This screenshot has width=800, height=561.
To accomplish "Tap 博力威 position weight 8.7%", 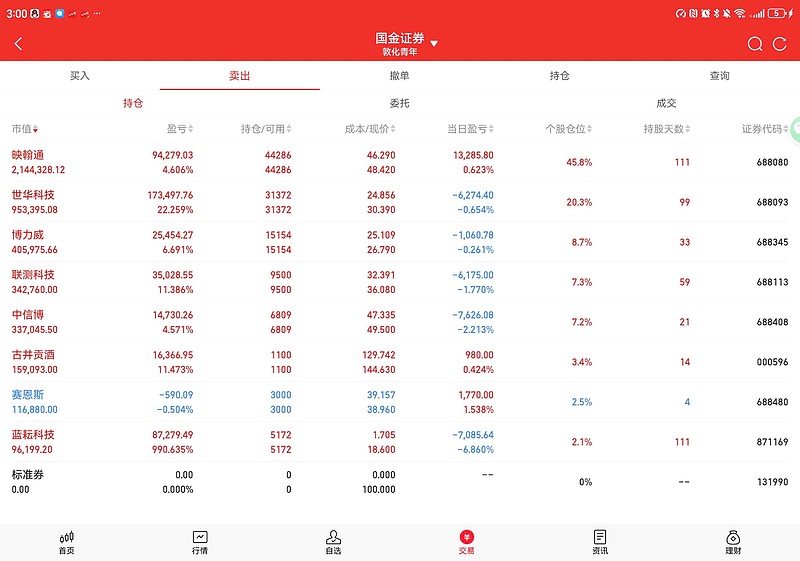I will pos(582,242).
